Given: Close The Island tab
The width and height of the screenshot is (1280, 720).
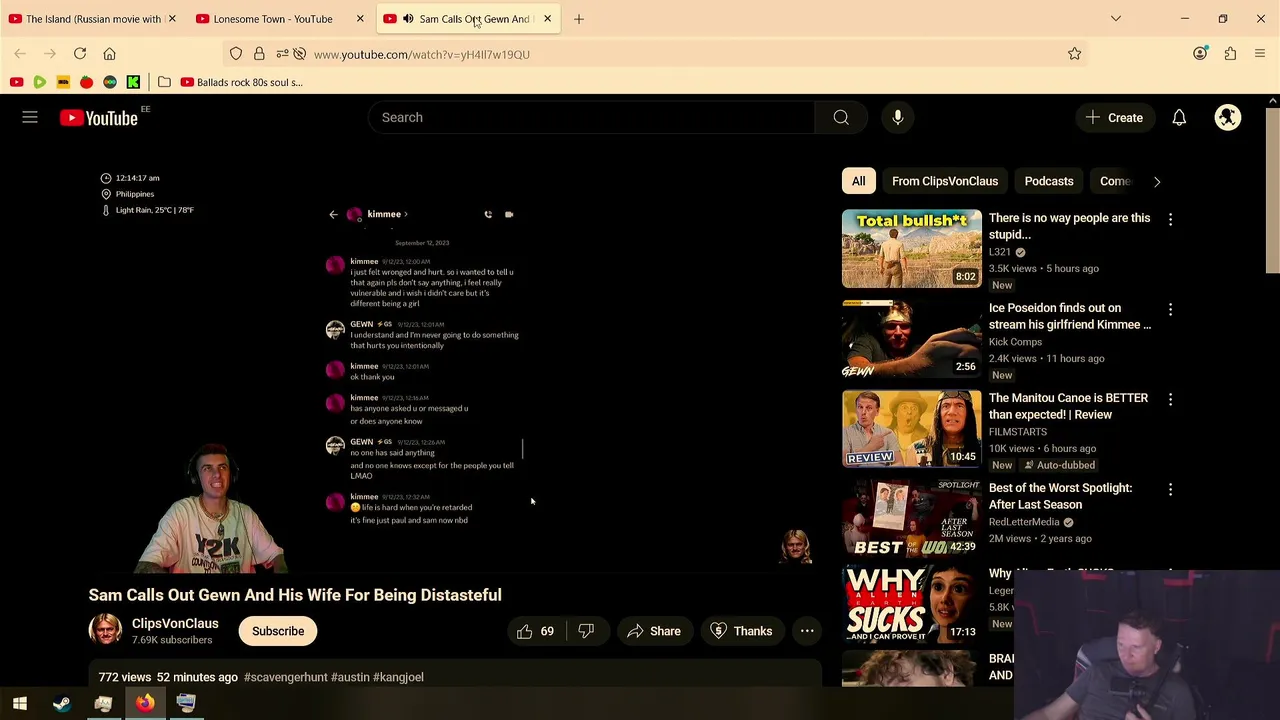Looking at the screenshot, I should click(x=172, y=19).
